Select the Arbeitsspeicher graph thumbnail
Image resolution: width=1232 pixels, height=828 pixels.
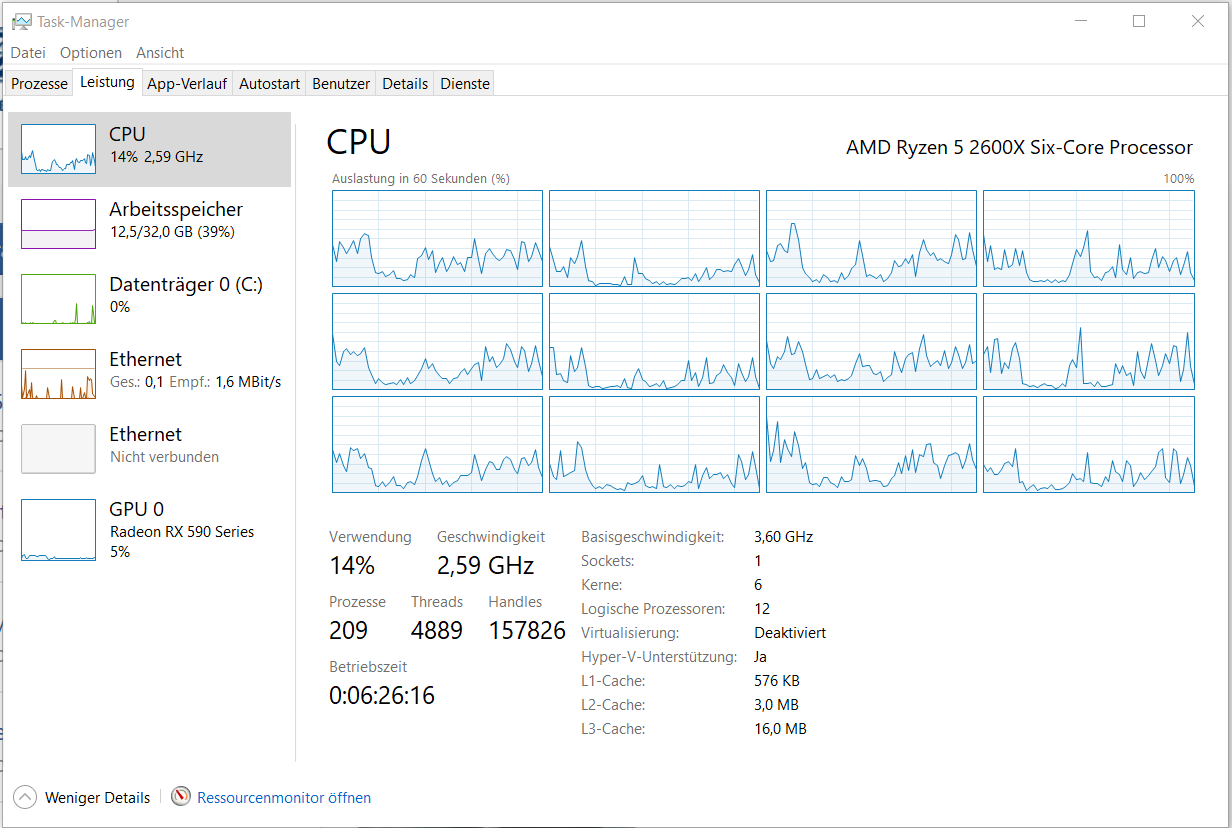pos(59,224)
